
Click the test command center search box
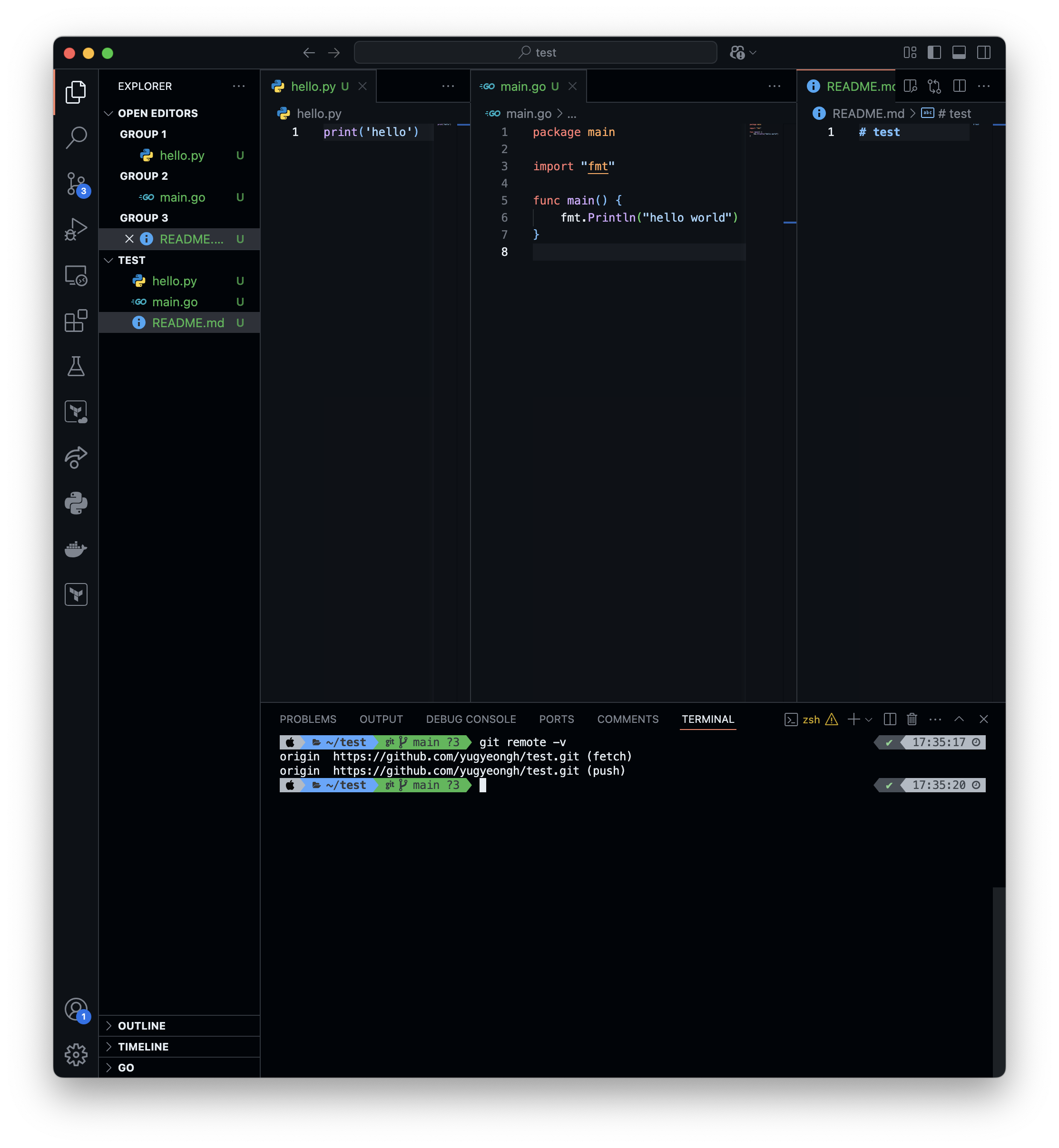(535, 53)
